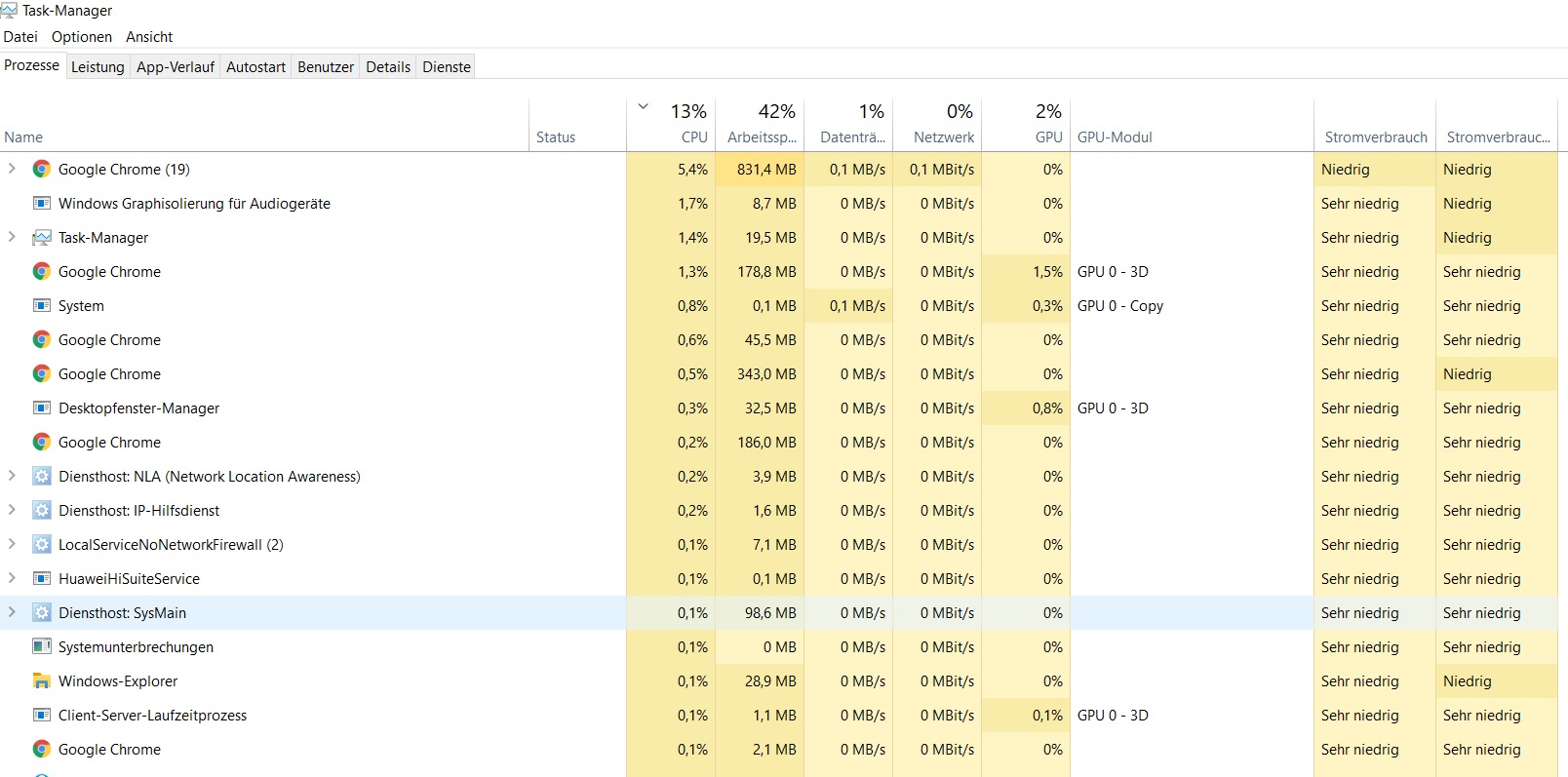Sort by the first Stromverbrauch column header
This screenshot has height=777, width=1568.
[1375, 125]
